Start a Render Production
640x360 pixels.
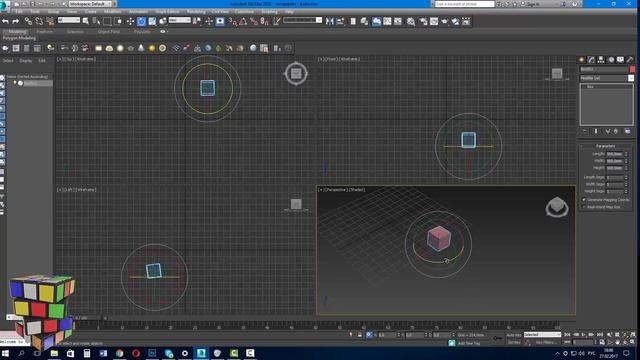(x=444, y=21)
